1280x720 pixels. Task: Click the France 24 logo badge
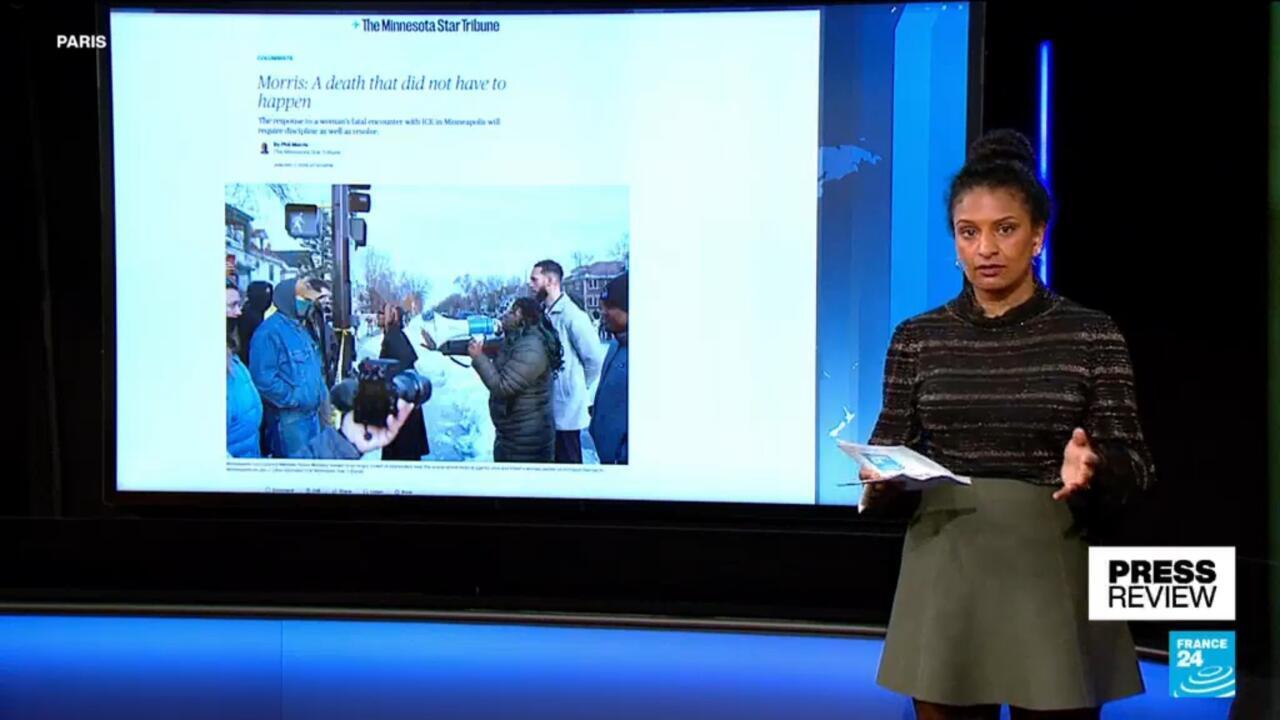pyautogui.click(x=1201, y=663)
